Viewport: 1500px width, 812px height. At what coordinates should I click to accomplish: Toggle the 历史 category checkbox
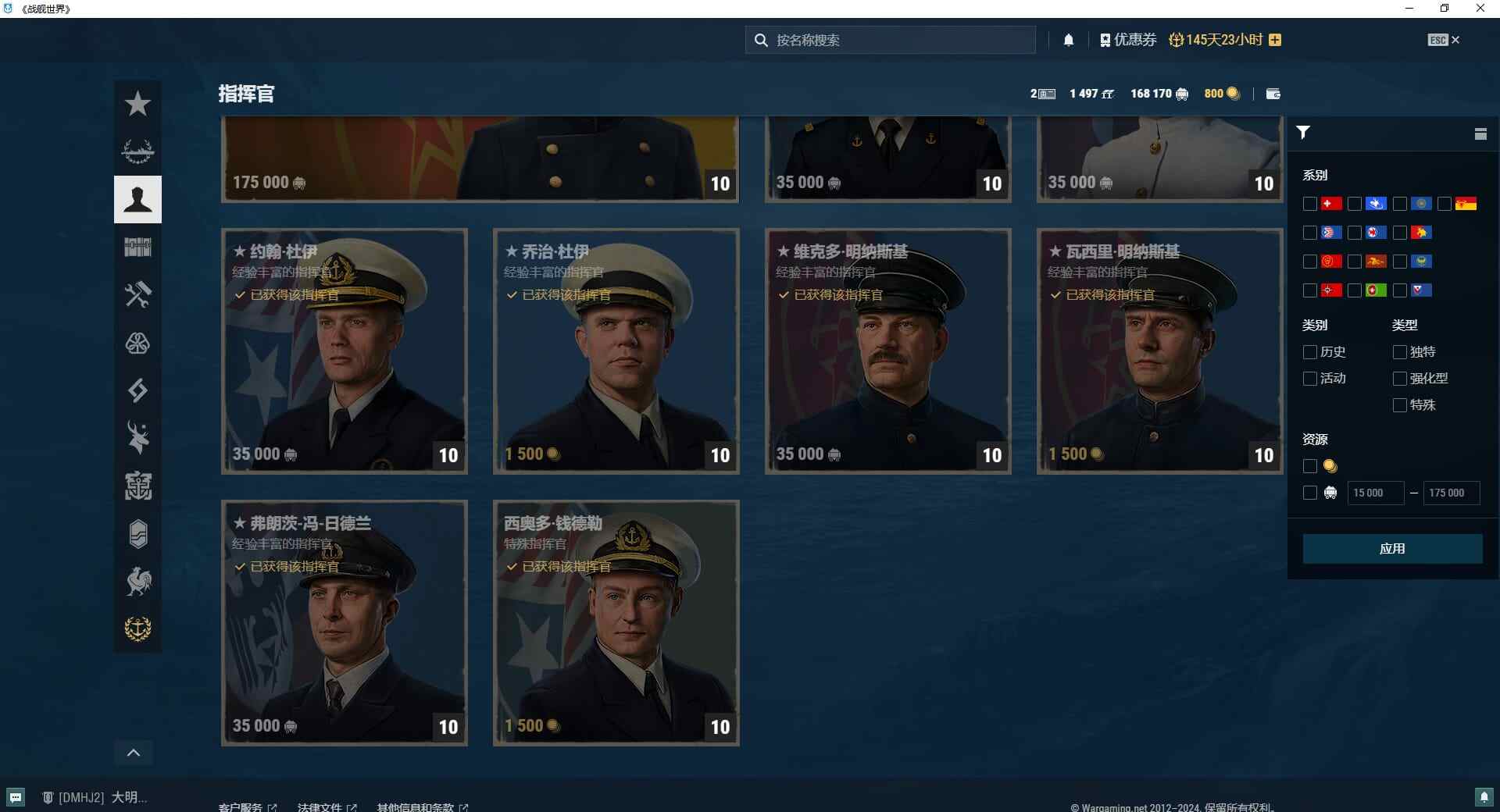[1310, 352]
